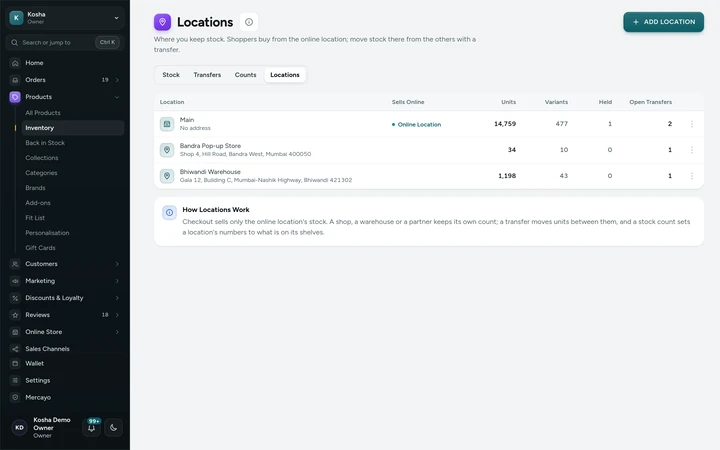This screenshot has height=450, width=720.
Task: Click the purple Products tag icon
Action: coord(15,97)
